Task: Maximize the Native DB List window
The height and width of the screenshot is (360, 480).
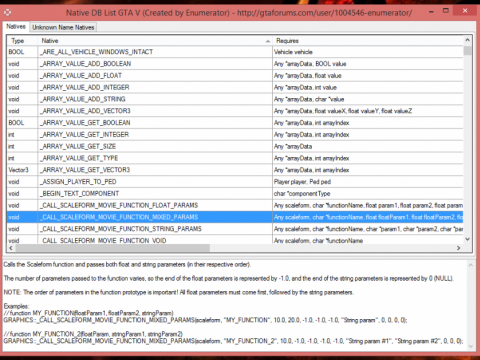Action: [446, 11]
